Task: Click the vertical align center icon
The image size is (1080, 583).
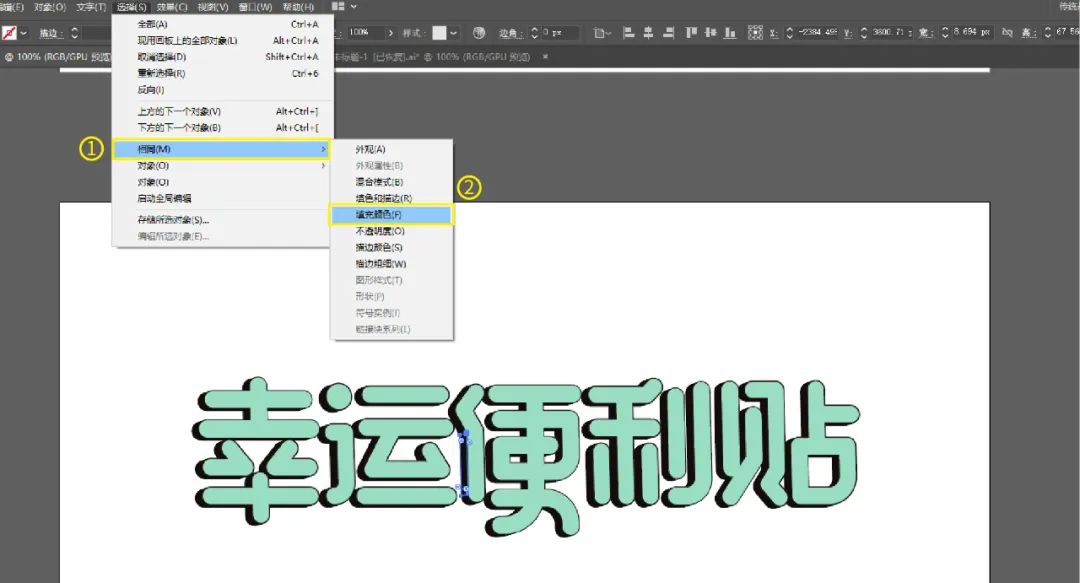Action: (711, 32)
